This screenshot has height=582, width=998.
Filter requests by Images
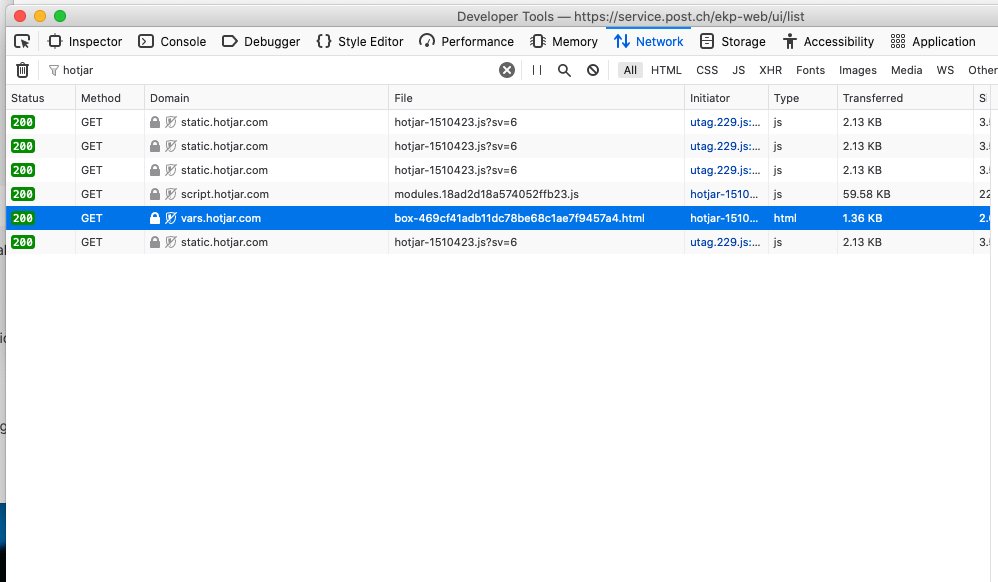point(857,70)
